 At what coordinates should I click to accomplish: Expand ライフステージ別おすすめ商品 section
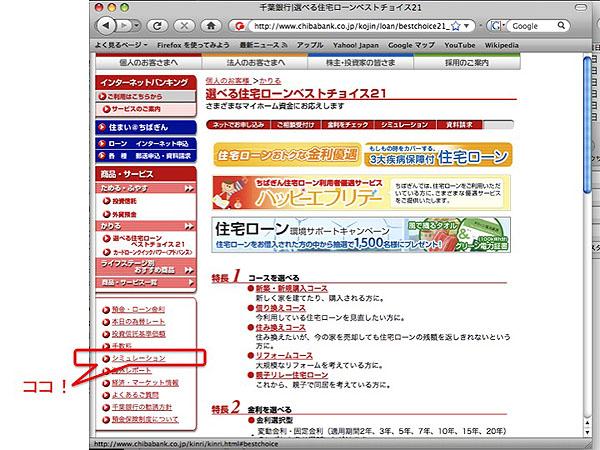[x=146, y=266]
